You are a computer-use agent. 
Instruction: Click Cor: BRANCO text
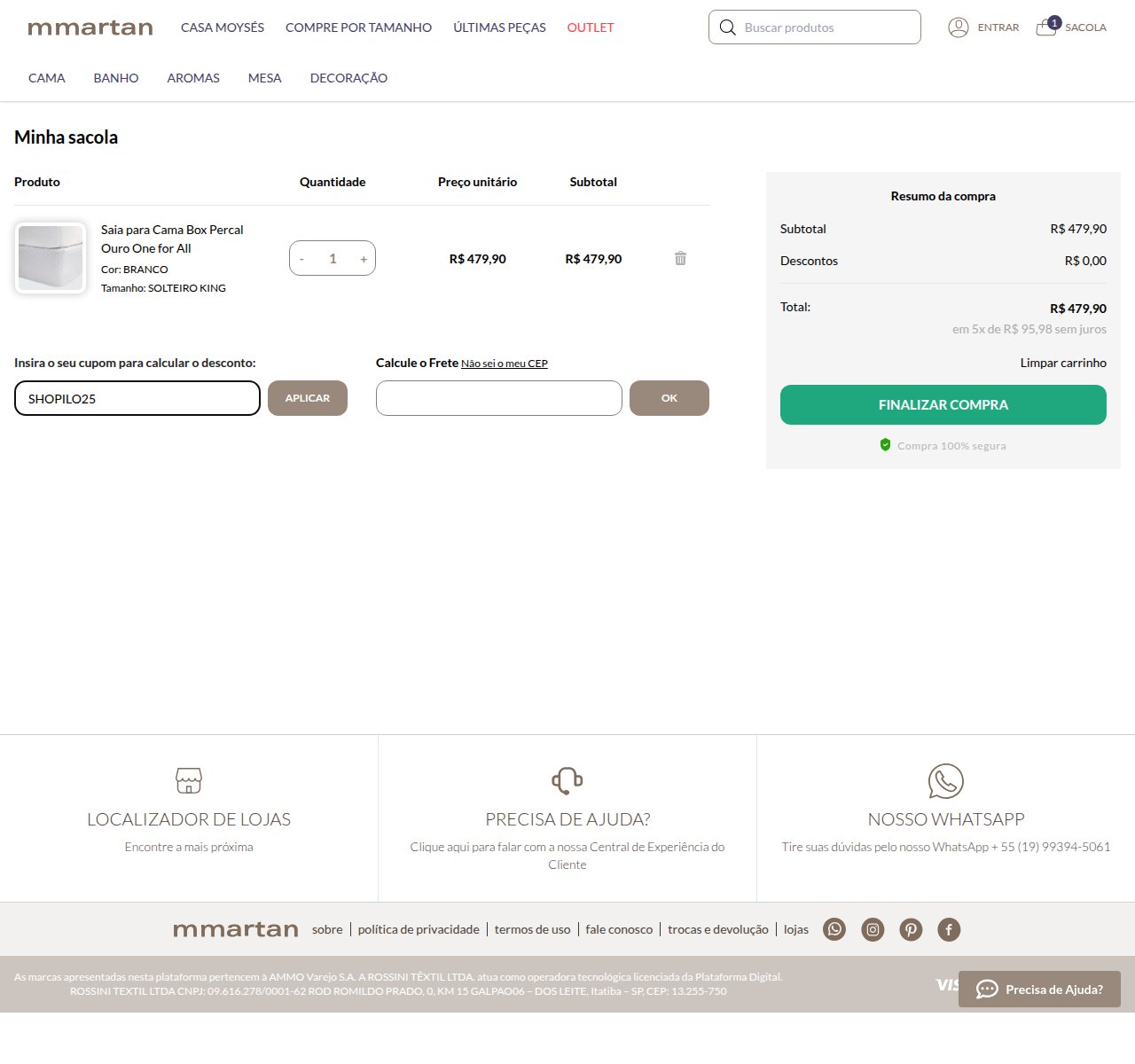[x=135, y=270]
